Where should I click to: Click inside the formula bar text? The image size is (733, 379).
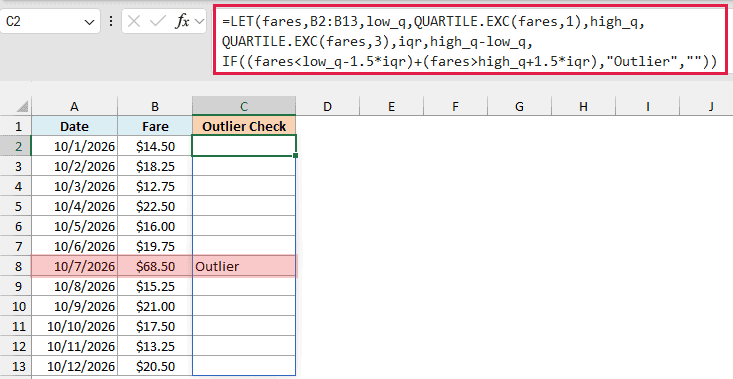point(470,42)
